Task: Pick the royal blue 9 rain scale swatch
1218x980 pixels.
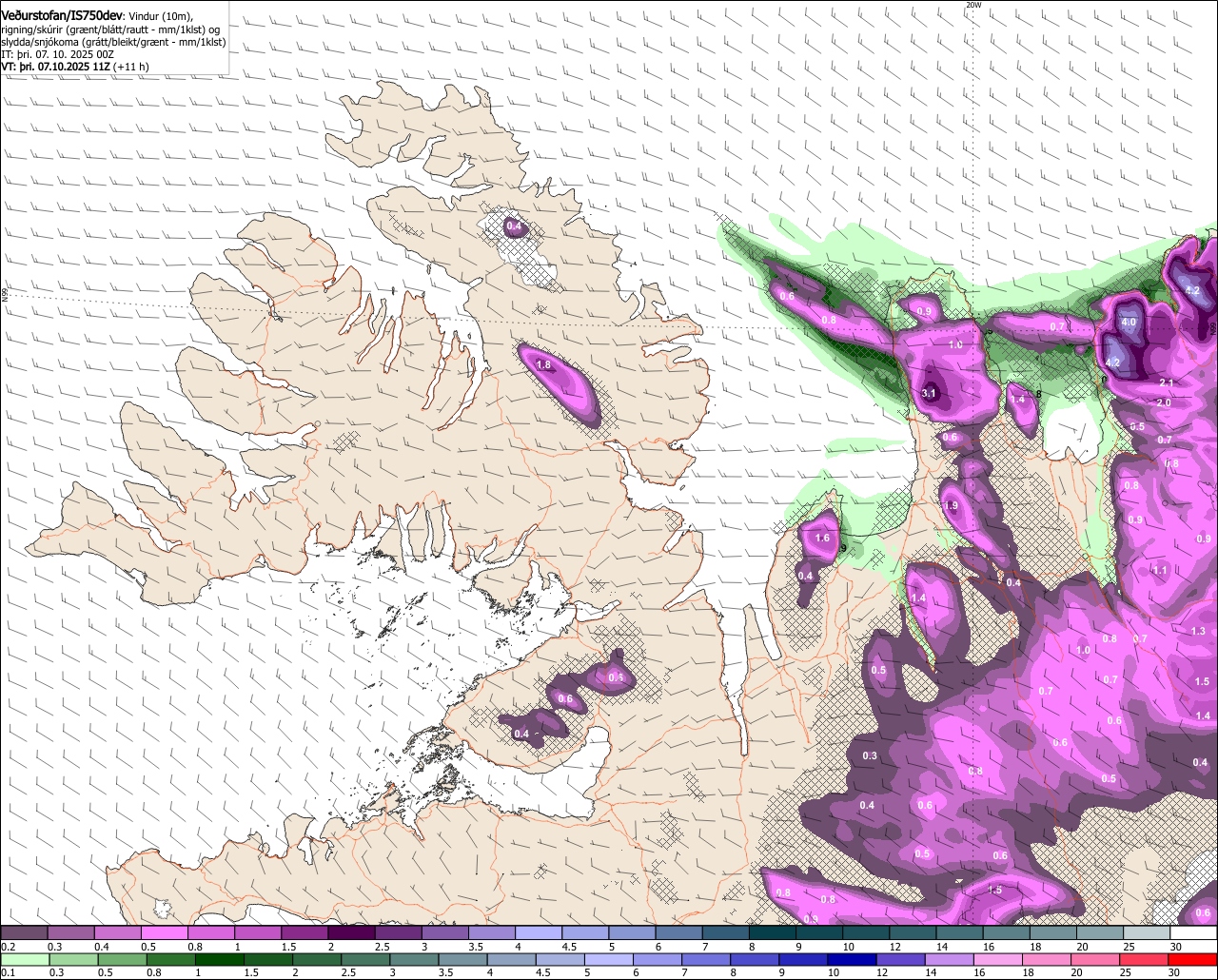Action: point(805,959)
